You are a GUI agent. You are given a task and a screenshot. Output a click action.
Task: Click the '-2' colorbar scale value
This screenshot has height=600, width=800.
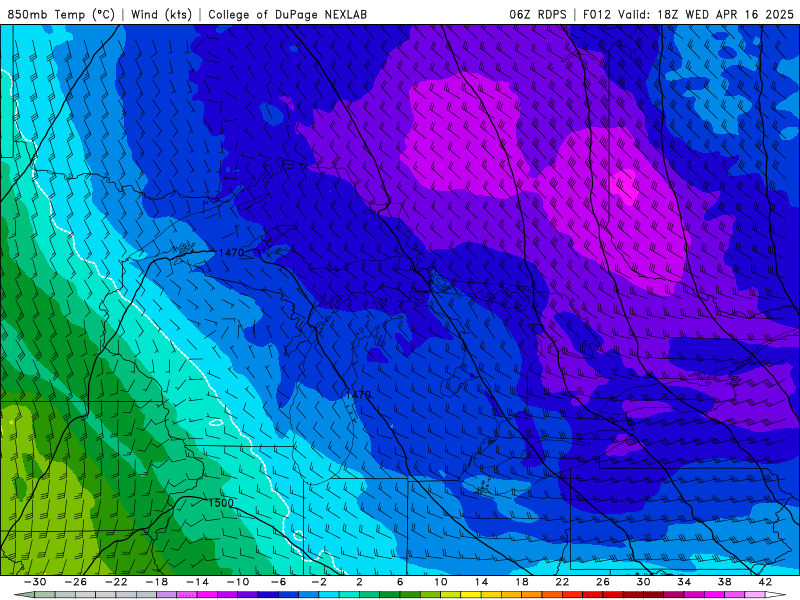pyautogui.click(x=319, y=582)
